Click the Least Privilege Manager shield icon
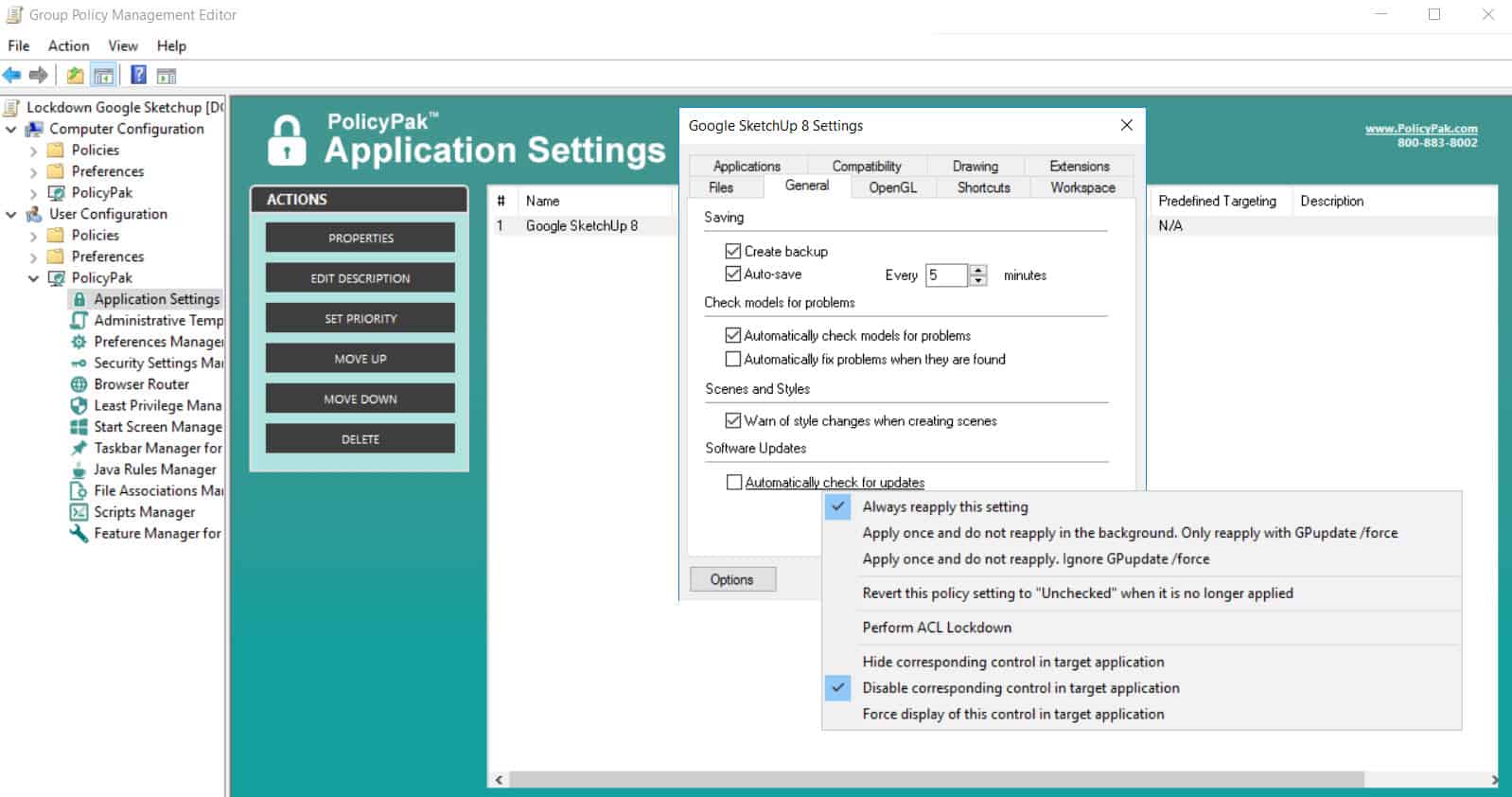The image size is (1512, 797). click(x=79, y=405)
